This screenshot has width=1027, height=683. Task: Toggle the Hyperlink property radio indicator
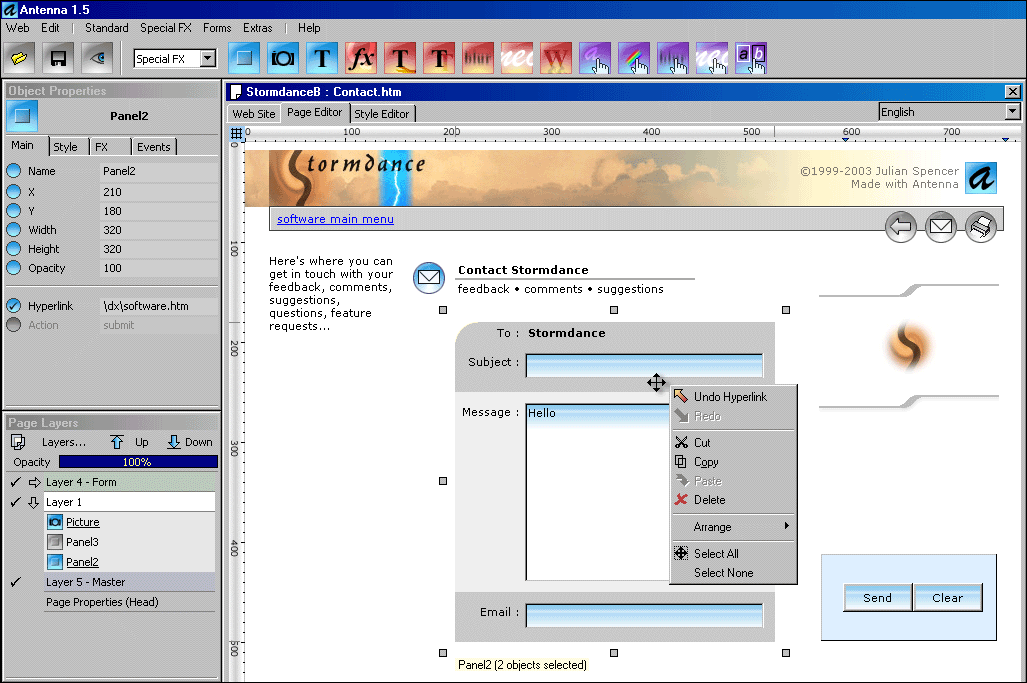click(14, 306)
